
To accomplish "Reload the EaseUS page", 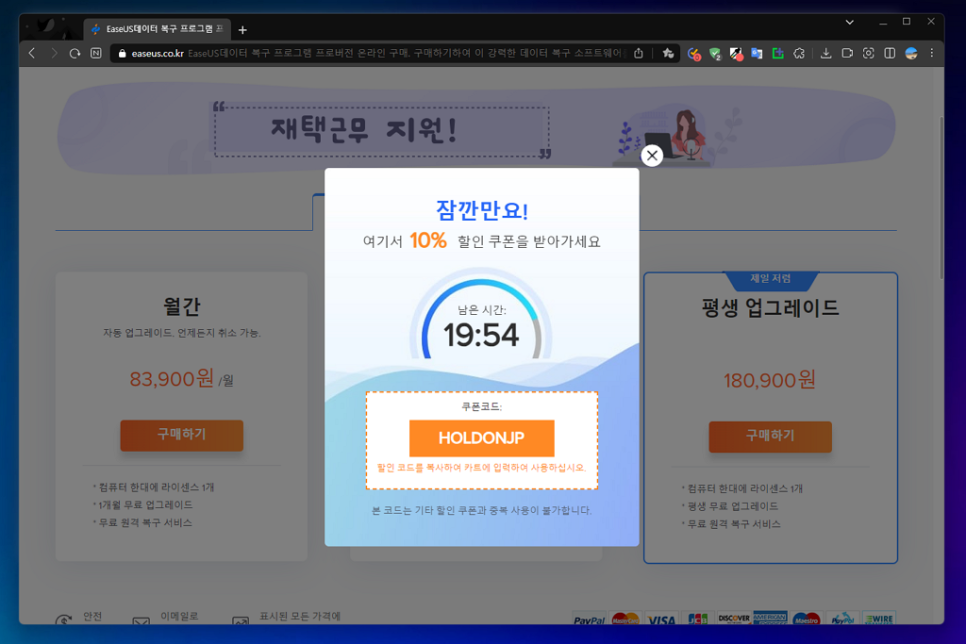I will 75,54.
